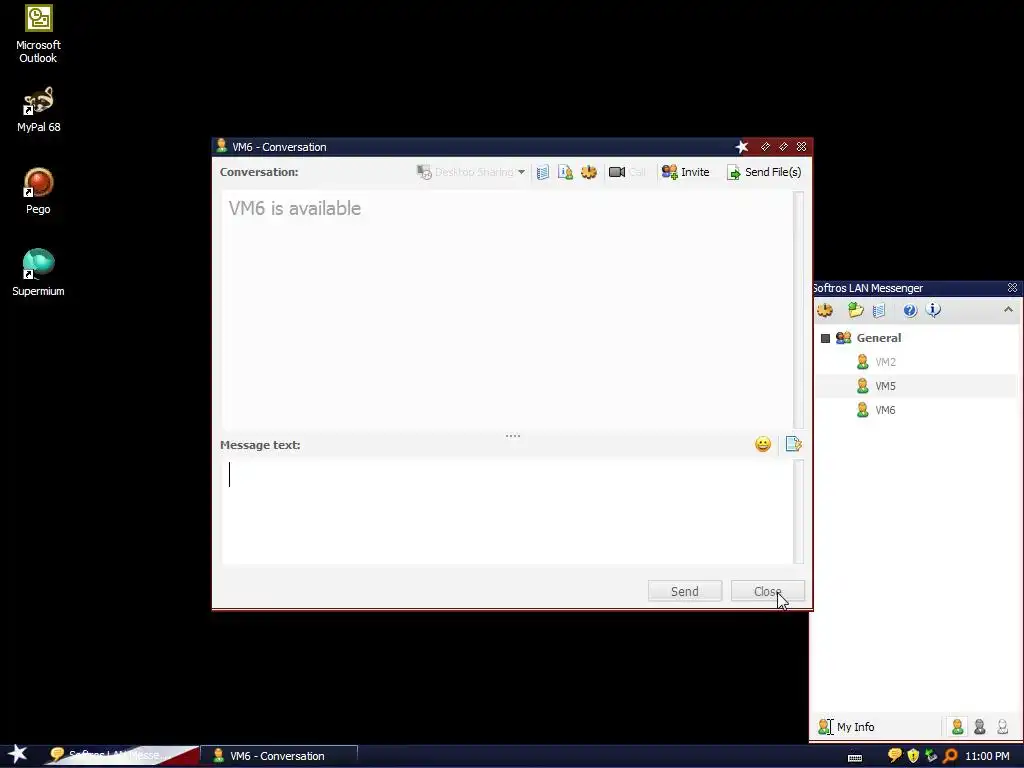
Task: Click the conversation history area showing VM6 is available
Action: click(507, 310)
